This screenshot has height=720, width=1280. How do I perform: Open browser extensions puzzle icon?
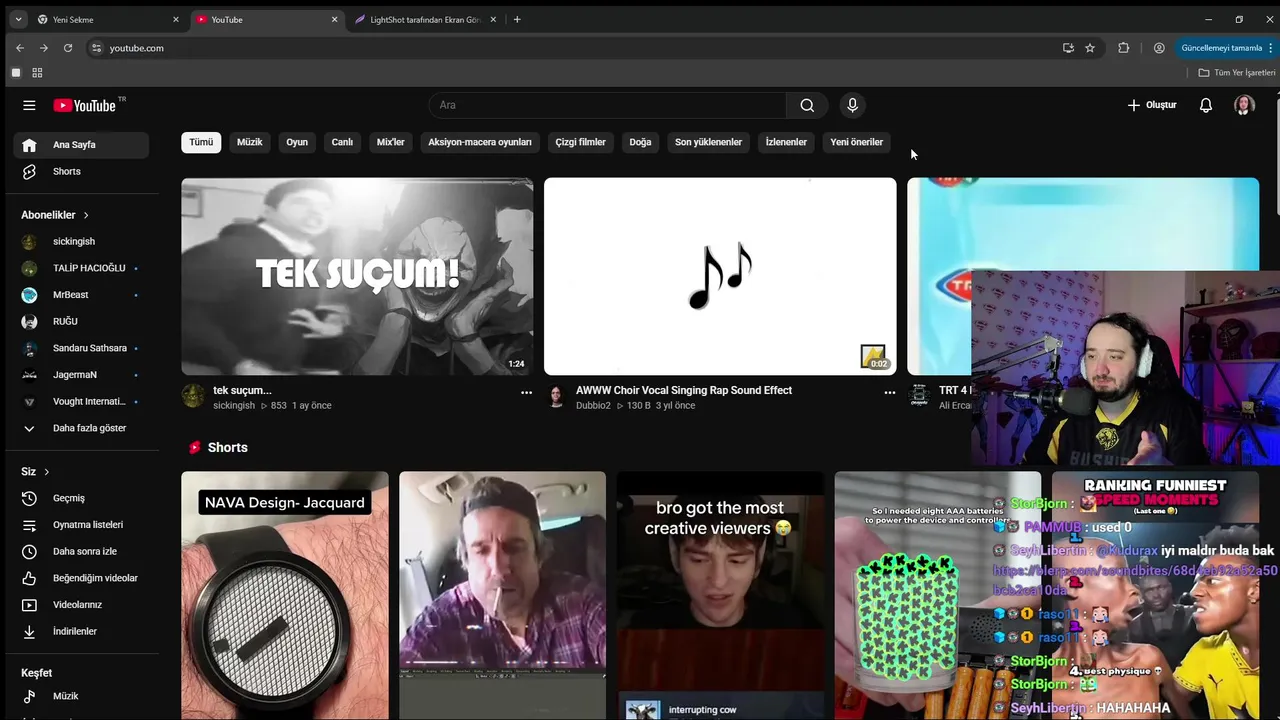point(1124,48)
